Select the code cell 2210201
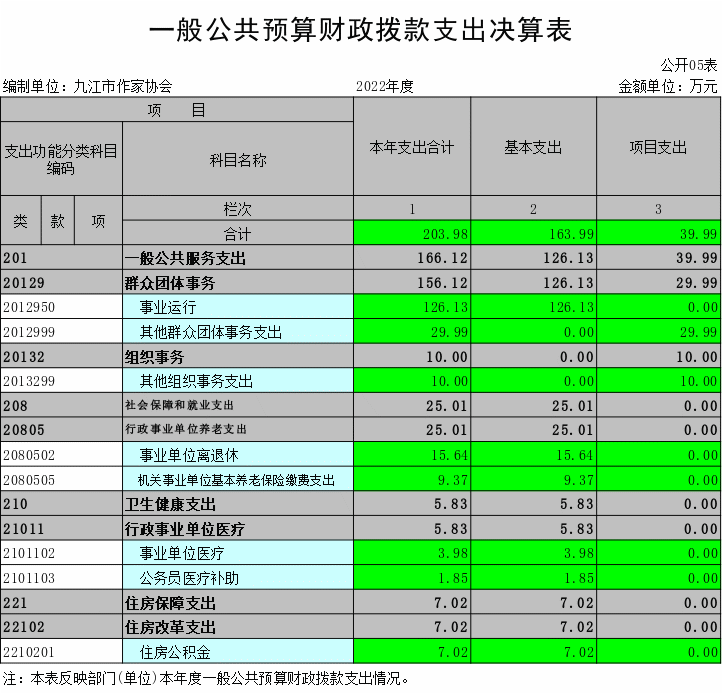The width and height of the screenshot is (722, 693). point(61,652)
